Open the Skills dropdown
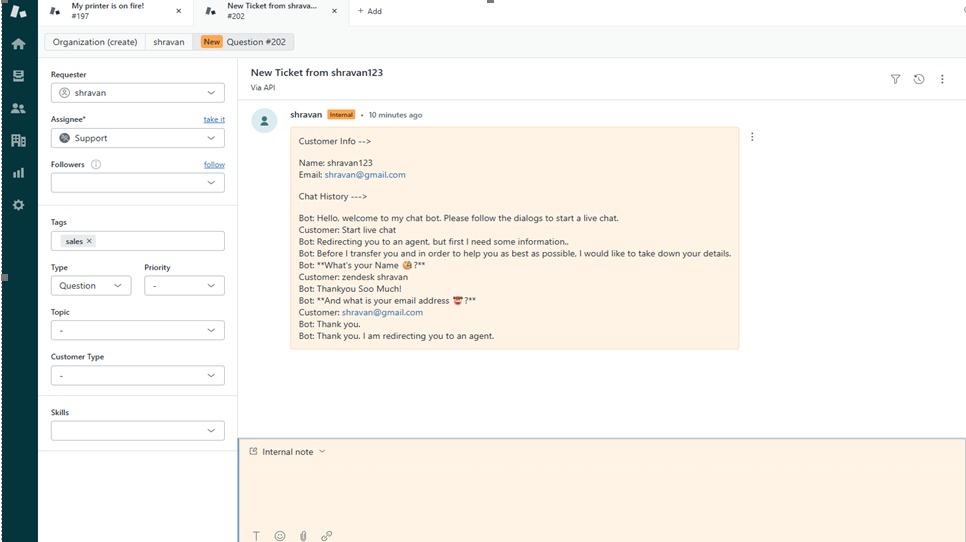Screen dimensions: 966x542 [x=137, y=431]
